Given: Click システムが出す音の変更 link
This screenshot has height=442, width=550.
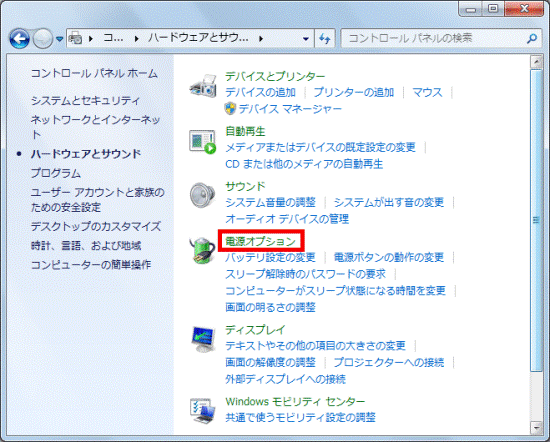Looking at the screenshot, I should coord(389,202).
